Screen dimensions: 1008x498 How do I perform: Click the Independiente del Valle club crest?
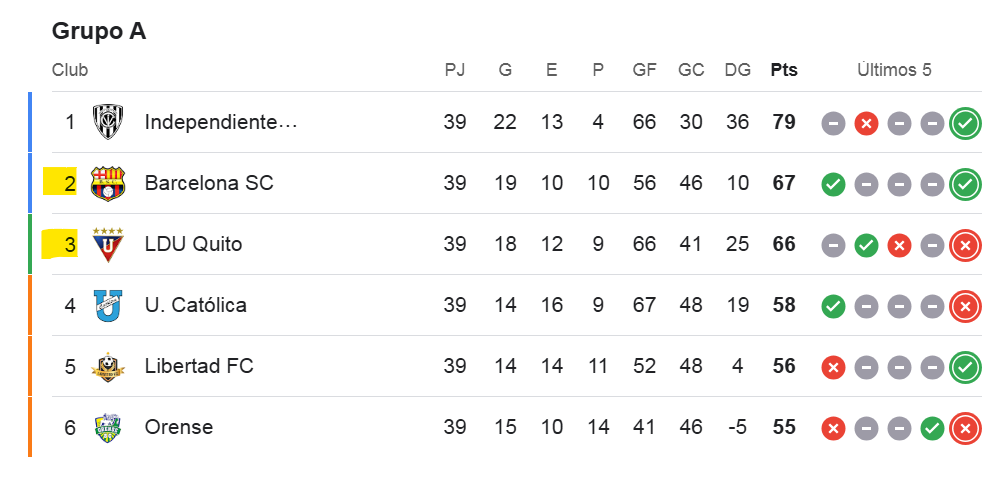107,123
